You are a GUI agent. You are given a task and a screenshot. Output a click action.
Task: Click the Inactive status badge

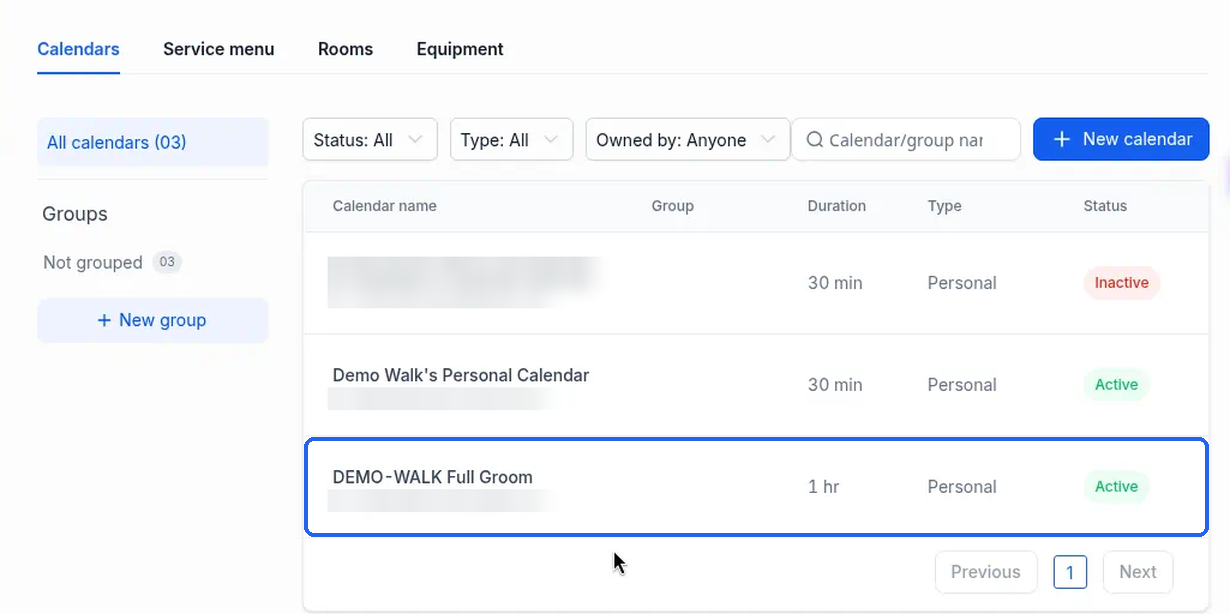(x=1122, y=283)
